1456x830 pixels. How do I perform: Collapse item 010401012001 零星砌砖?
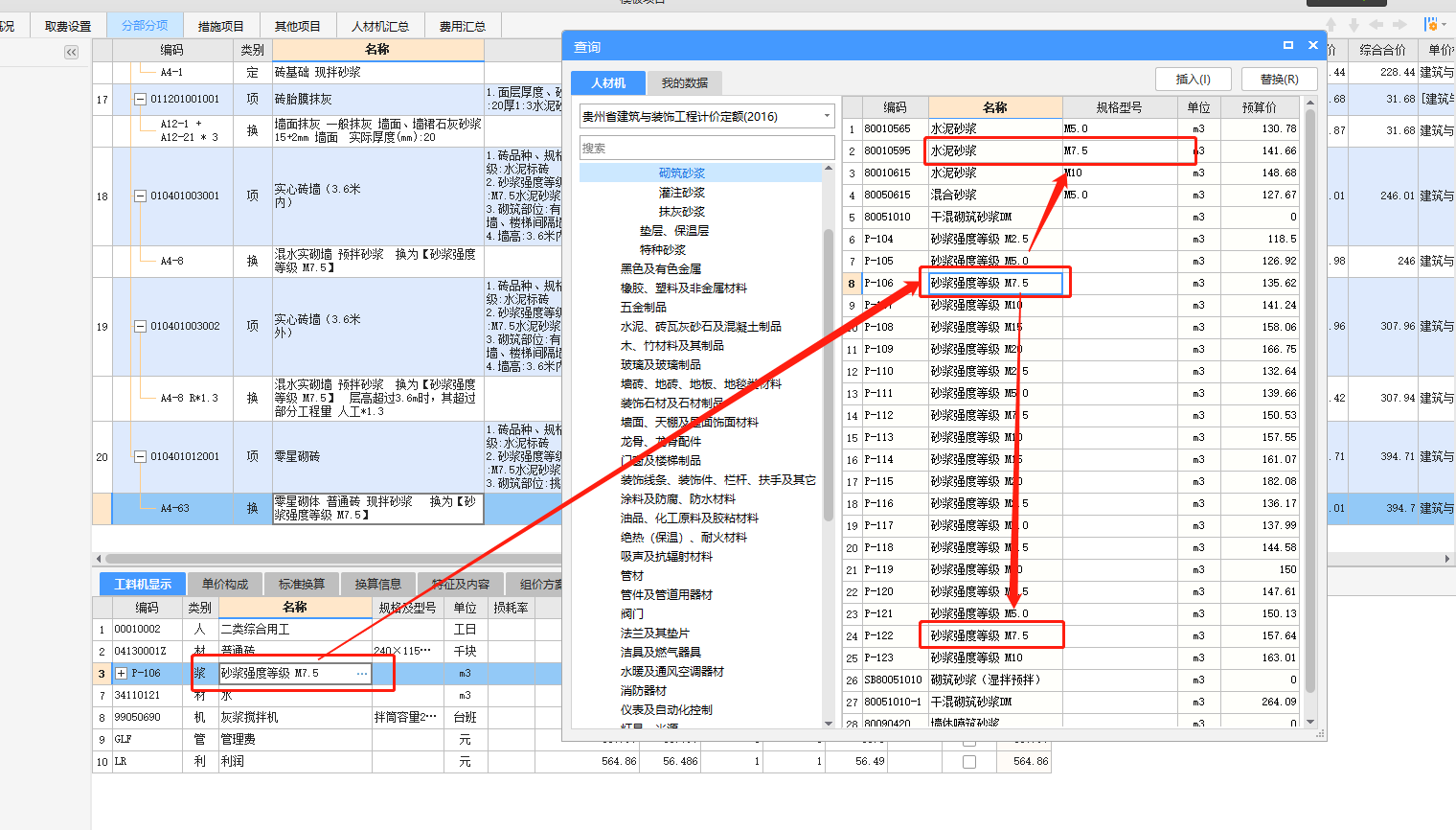pos(141,456)
